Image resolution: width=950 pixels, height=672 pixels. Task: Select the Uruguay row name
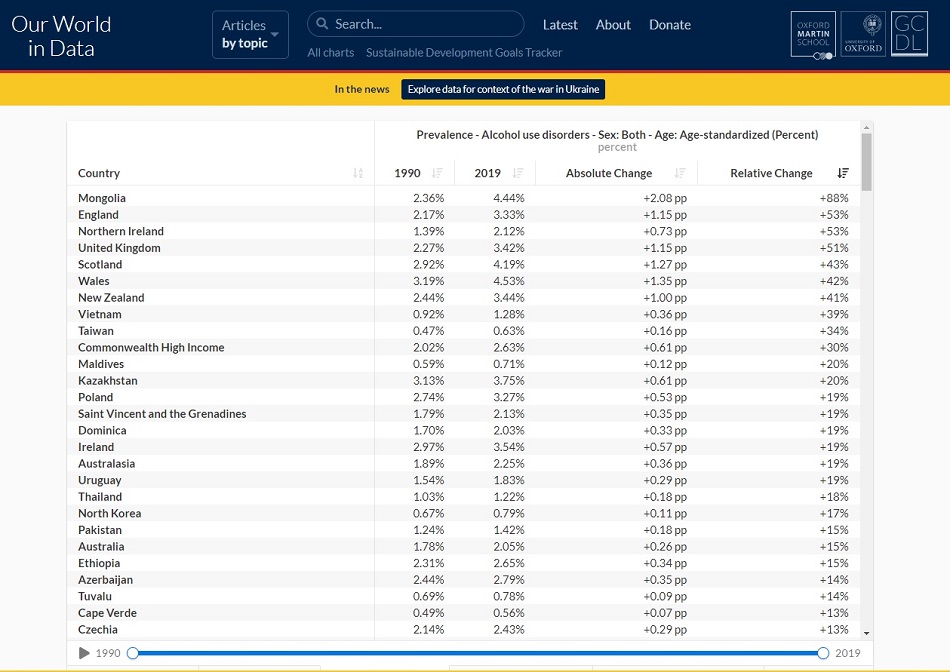point(100,480)
